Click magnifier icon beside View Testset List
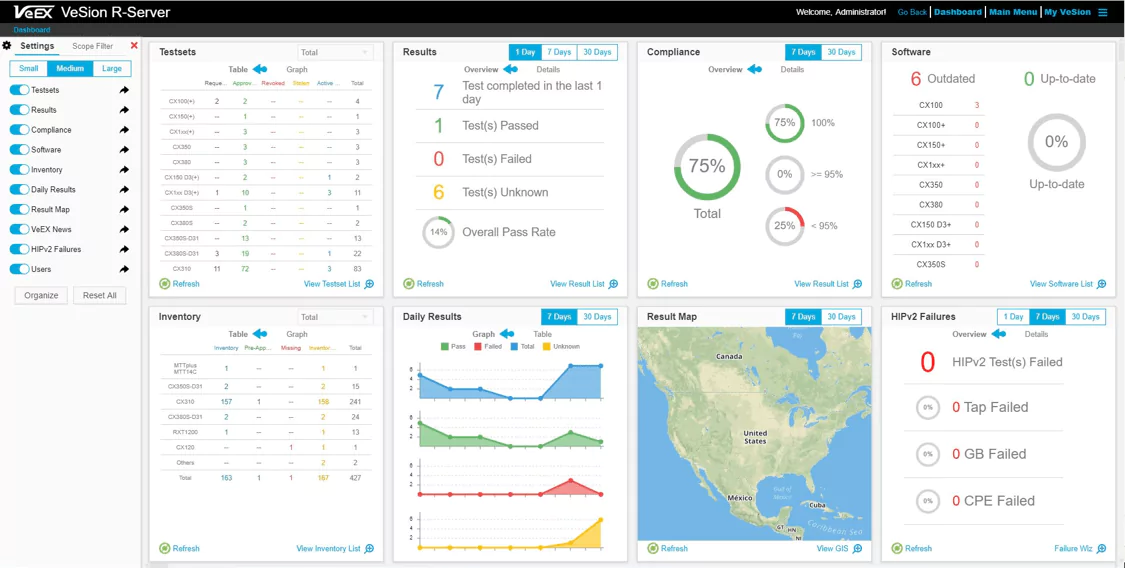The width and height of the screenshot is (1125, 568). (369, 284)
